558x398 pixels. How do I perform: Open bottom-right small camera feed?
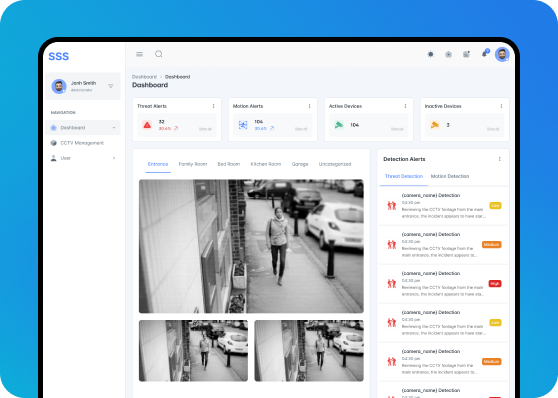pos(309,351)
